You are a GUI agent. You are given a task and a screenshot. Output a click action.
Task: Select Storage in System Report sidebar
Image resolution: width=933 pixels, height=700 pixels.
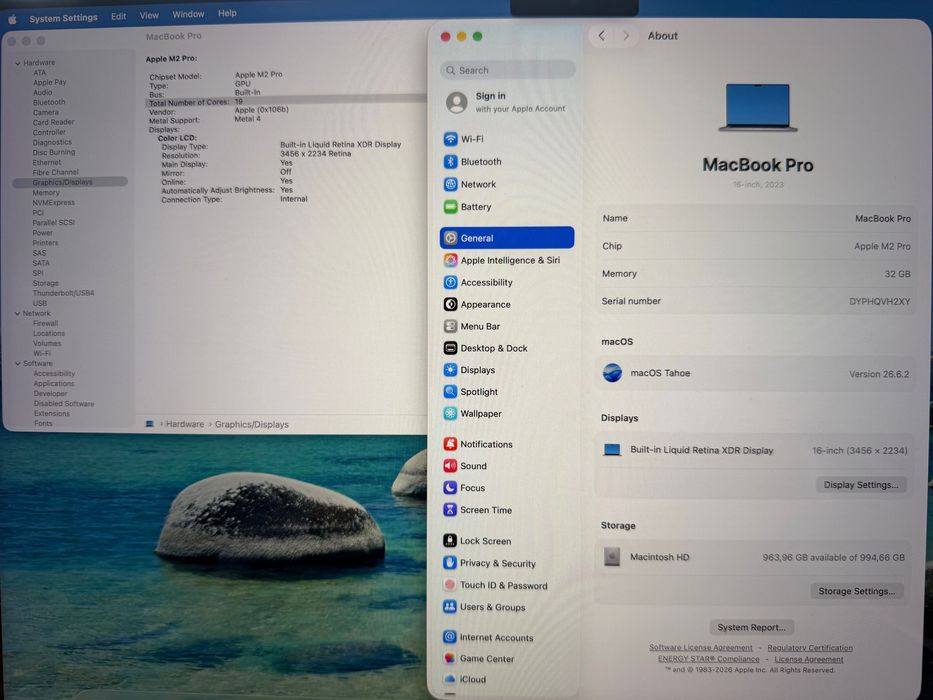tap(45, 283)
